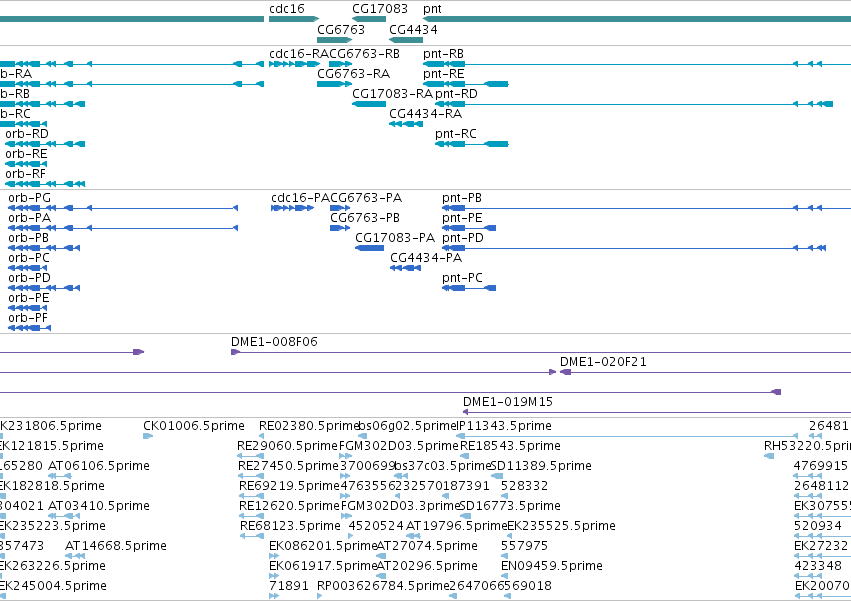Open the cdc16-RA transcript label
851x601 pixels.
(x=299, y=54)
